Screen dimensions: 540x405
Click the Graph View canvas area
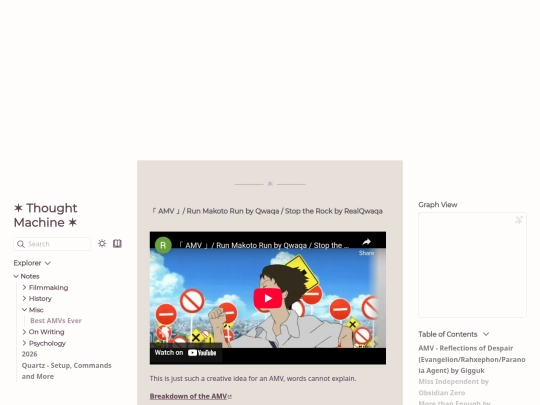472,265
